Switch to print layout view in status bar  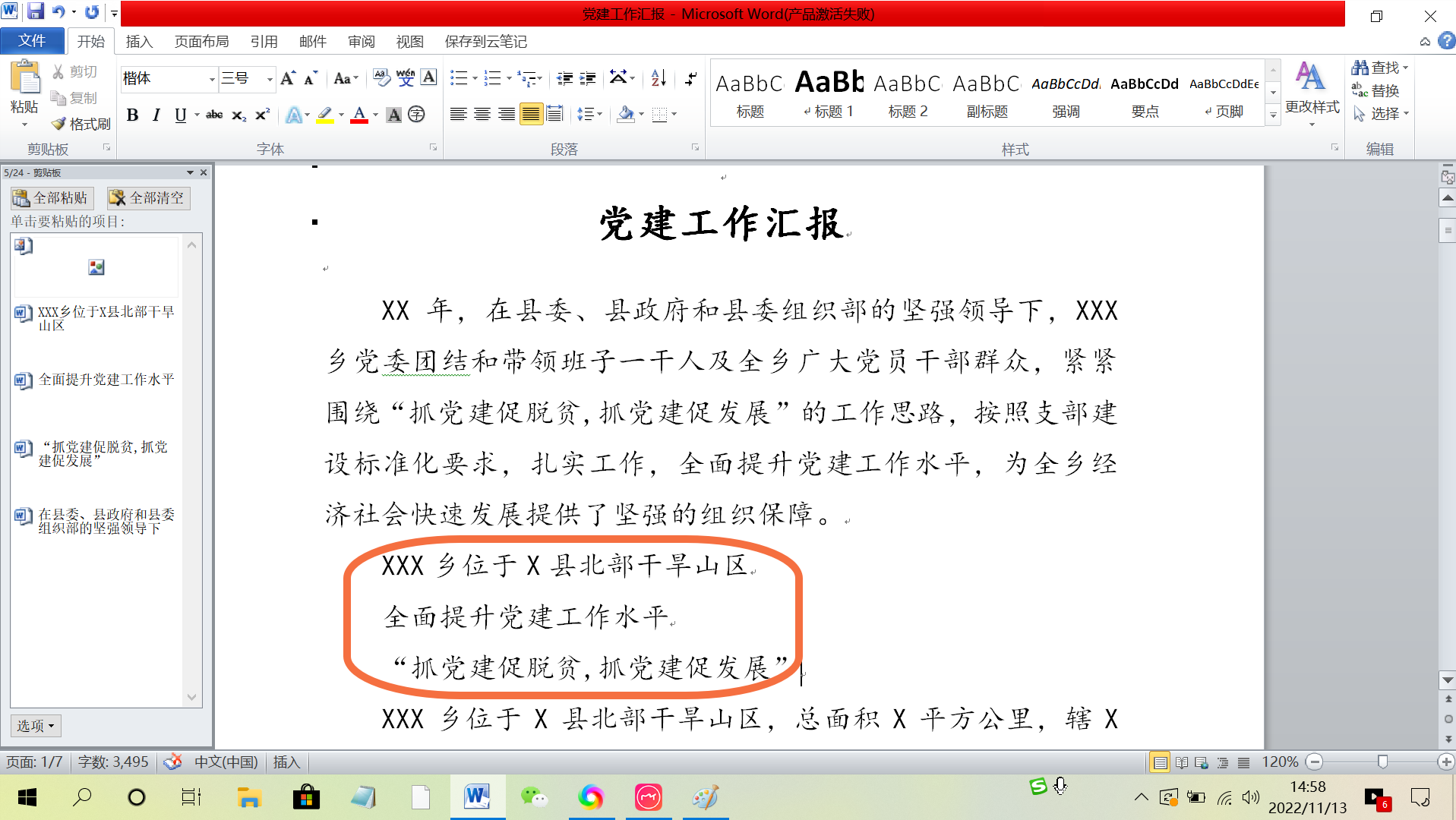[x=1160, y=762]
